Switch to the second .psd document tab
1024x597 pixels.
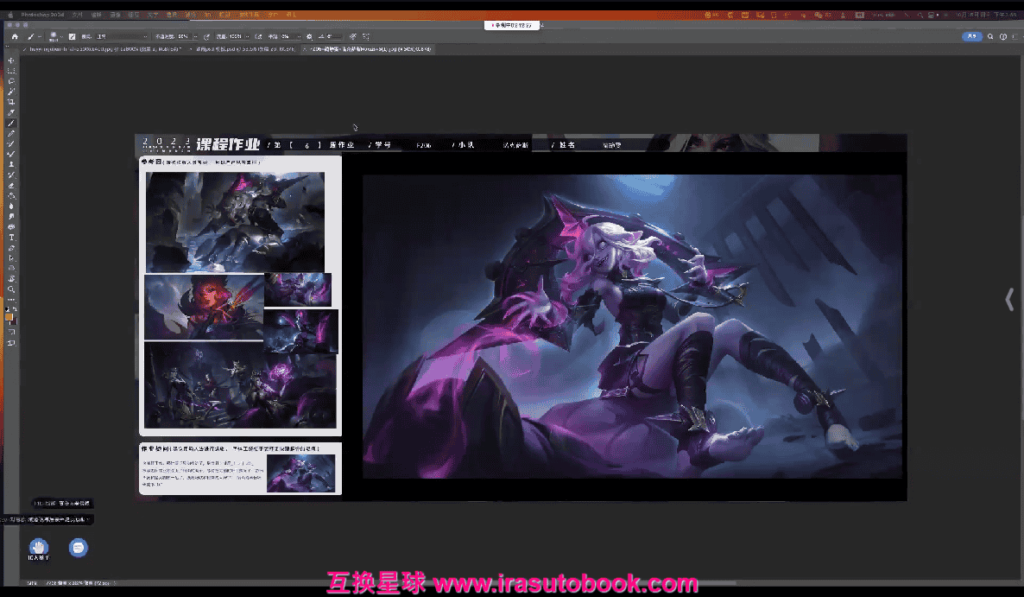(x=245, y=49)
